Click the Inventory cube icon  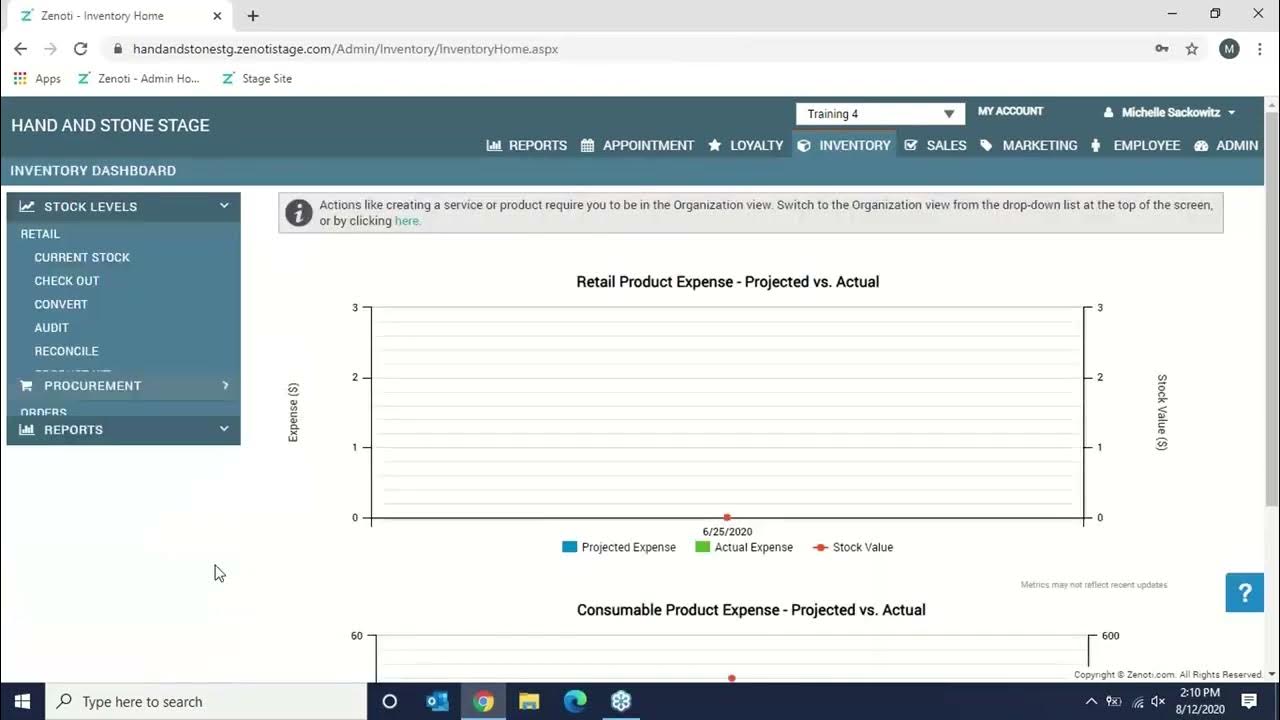[x=804, y=145]
